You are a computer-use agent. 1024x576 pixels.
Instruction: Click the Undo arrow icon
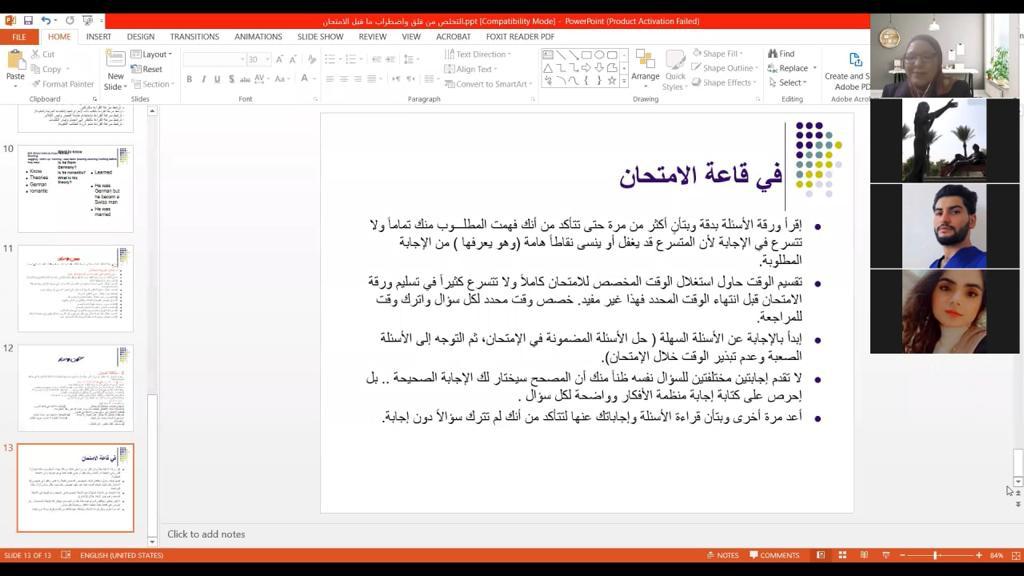[x=48, y=20]
